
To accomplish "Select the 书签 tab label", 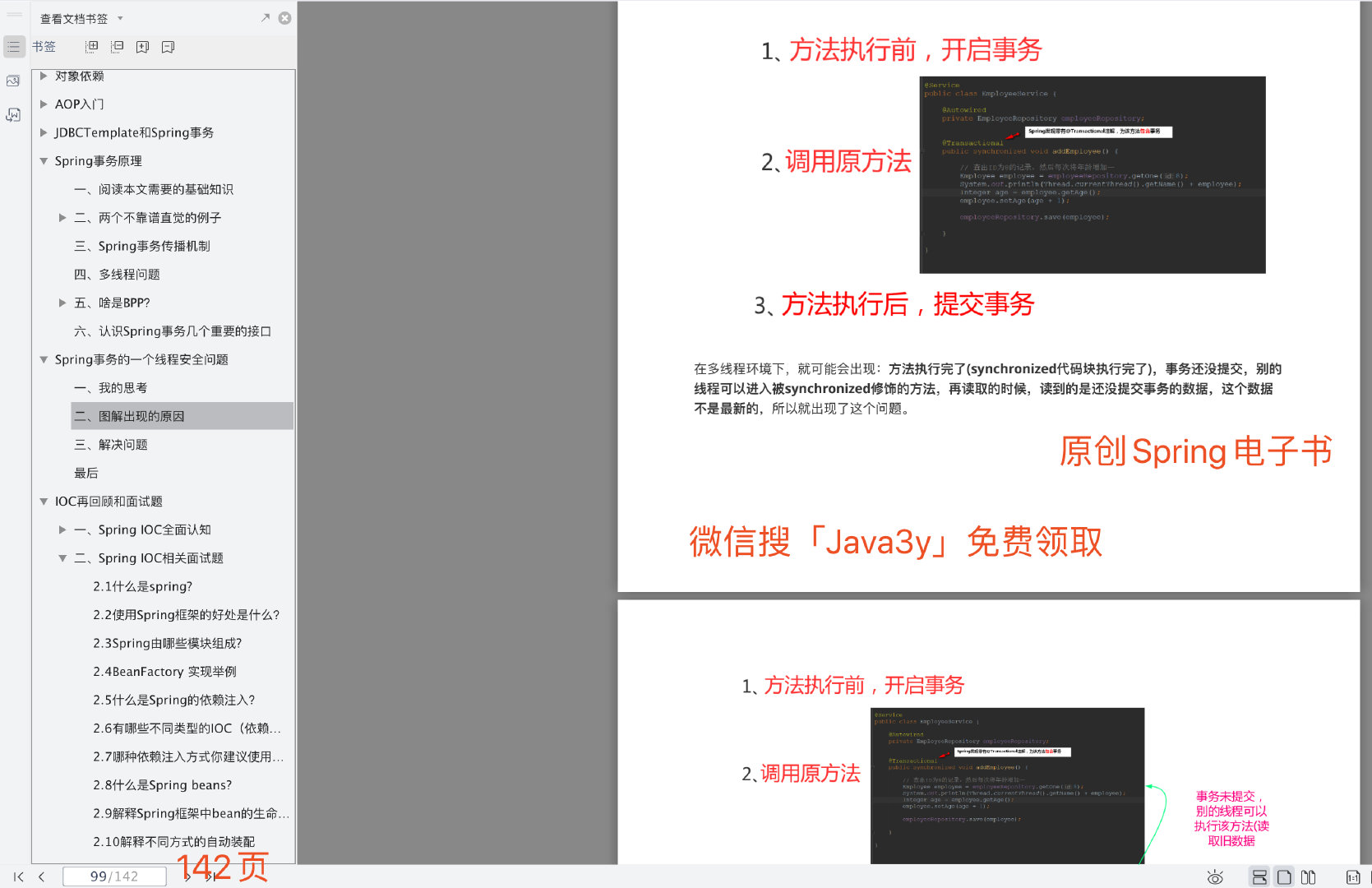I will coord(44,47).
